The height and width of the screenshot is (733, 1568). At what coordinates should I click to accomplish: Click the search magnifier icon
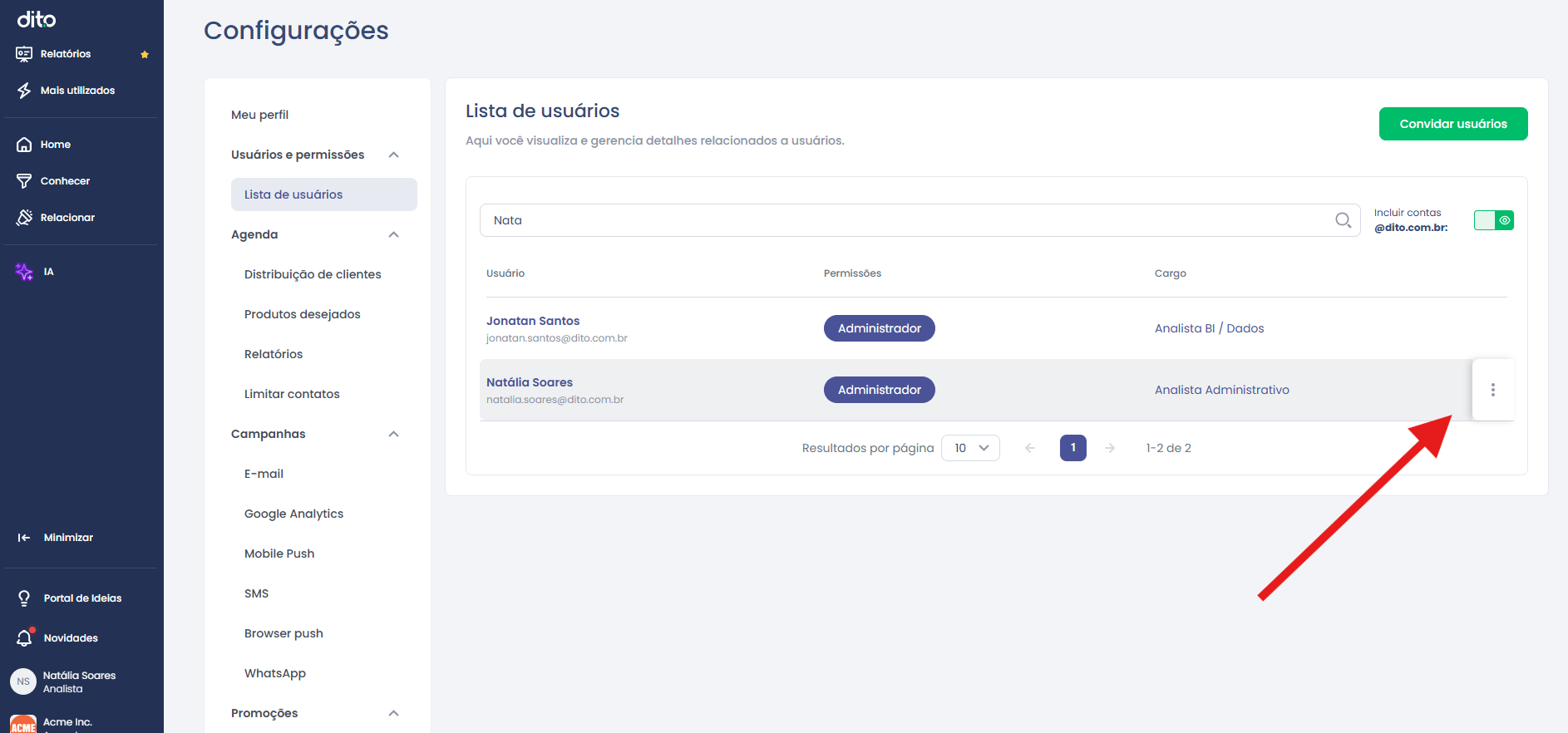point(1343,220)
